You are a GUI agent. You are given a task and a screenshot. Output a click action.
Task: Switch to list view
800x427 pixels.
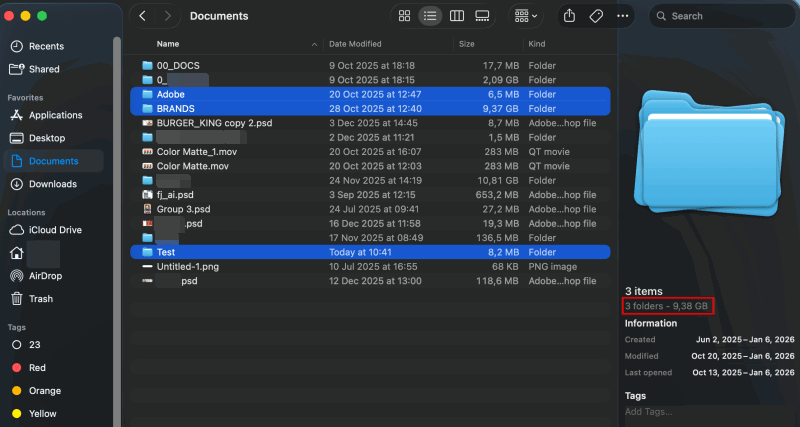pyautogui.click(x=430, y=16)
